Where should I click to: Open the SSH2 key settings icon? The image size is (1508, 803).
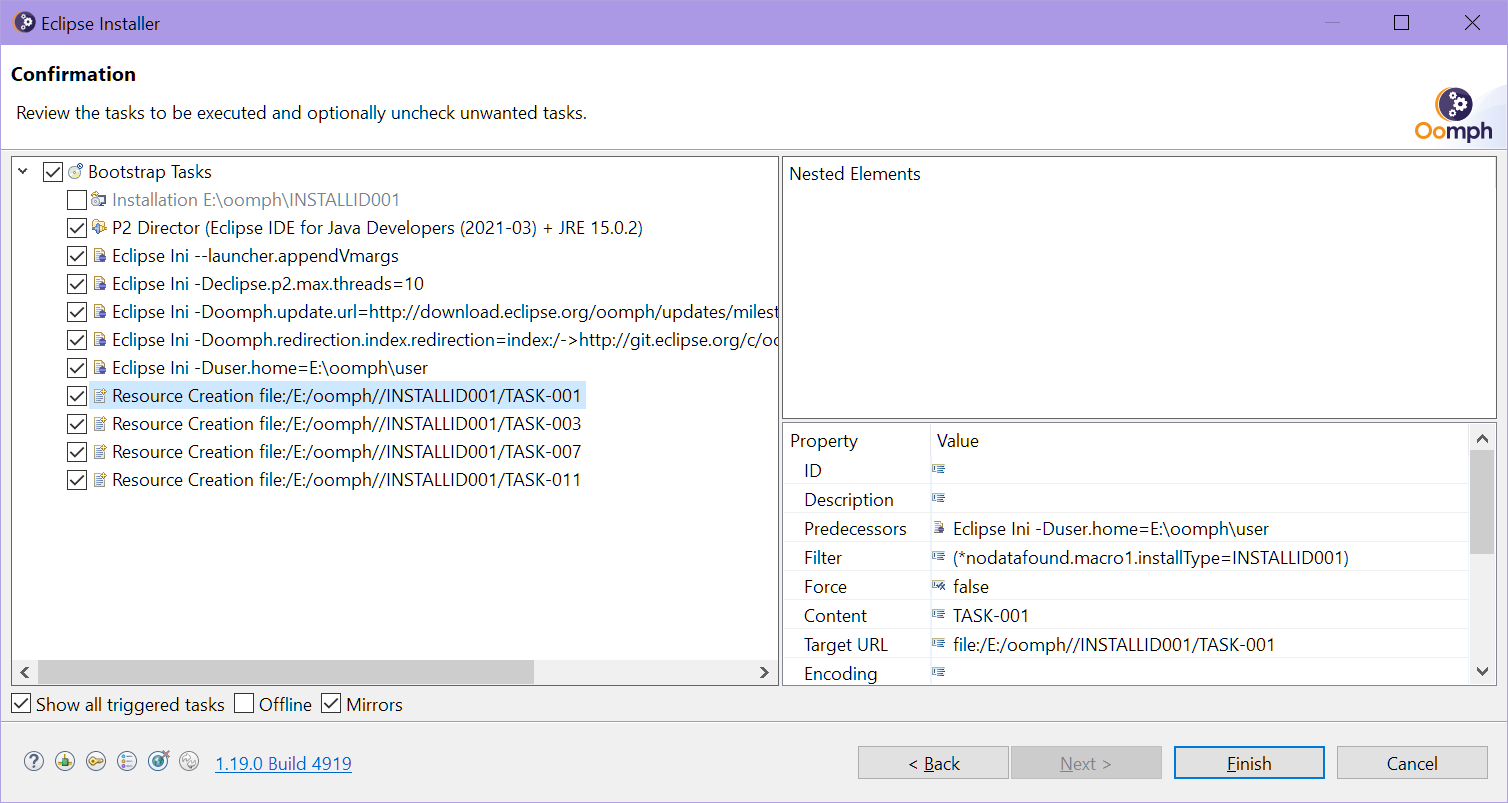point(96,761)
